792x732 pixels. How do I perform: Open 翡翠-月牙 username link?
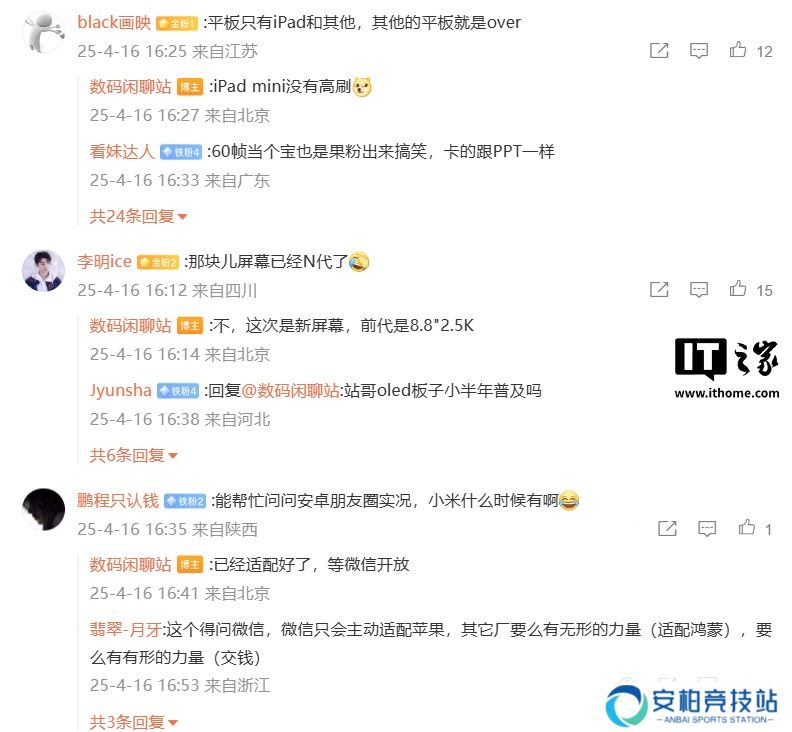[125, 629]
